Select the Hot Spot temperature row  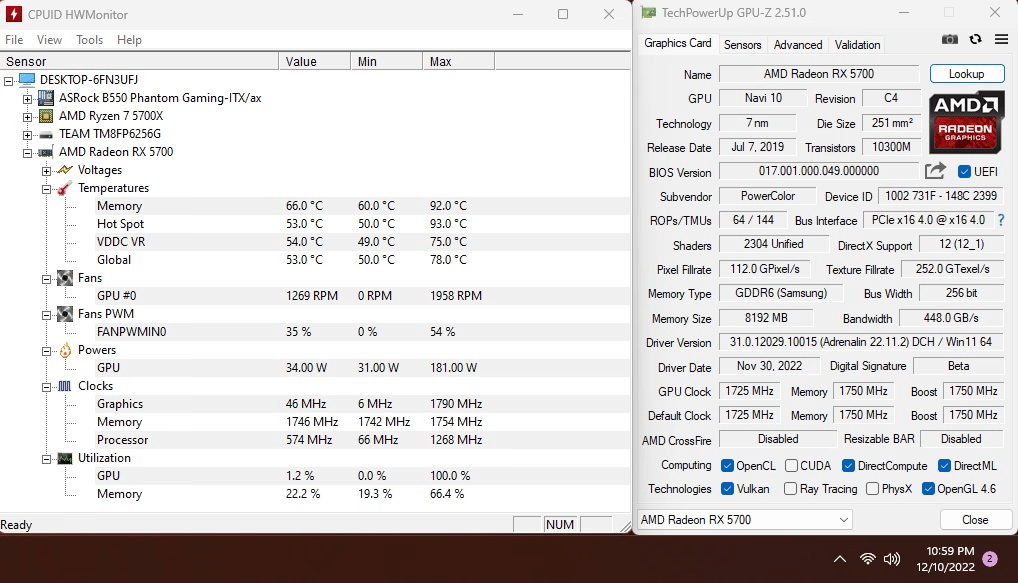315,224
